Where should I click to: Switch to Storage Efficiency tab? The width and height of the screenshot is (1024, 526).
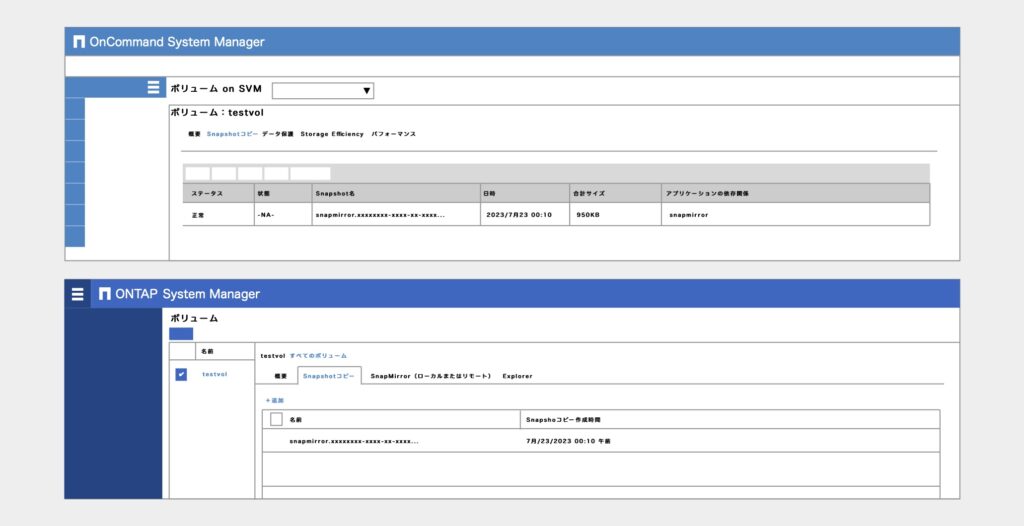click(332, 134)
